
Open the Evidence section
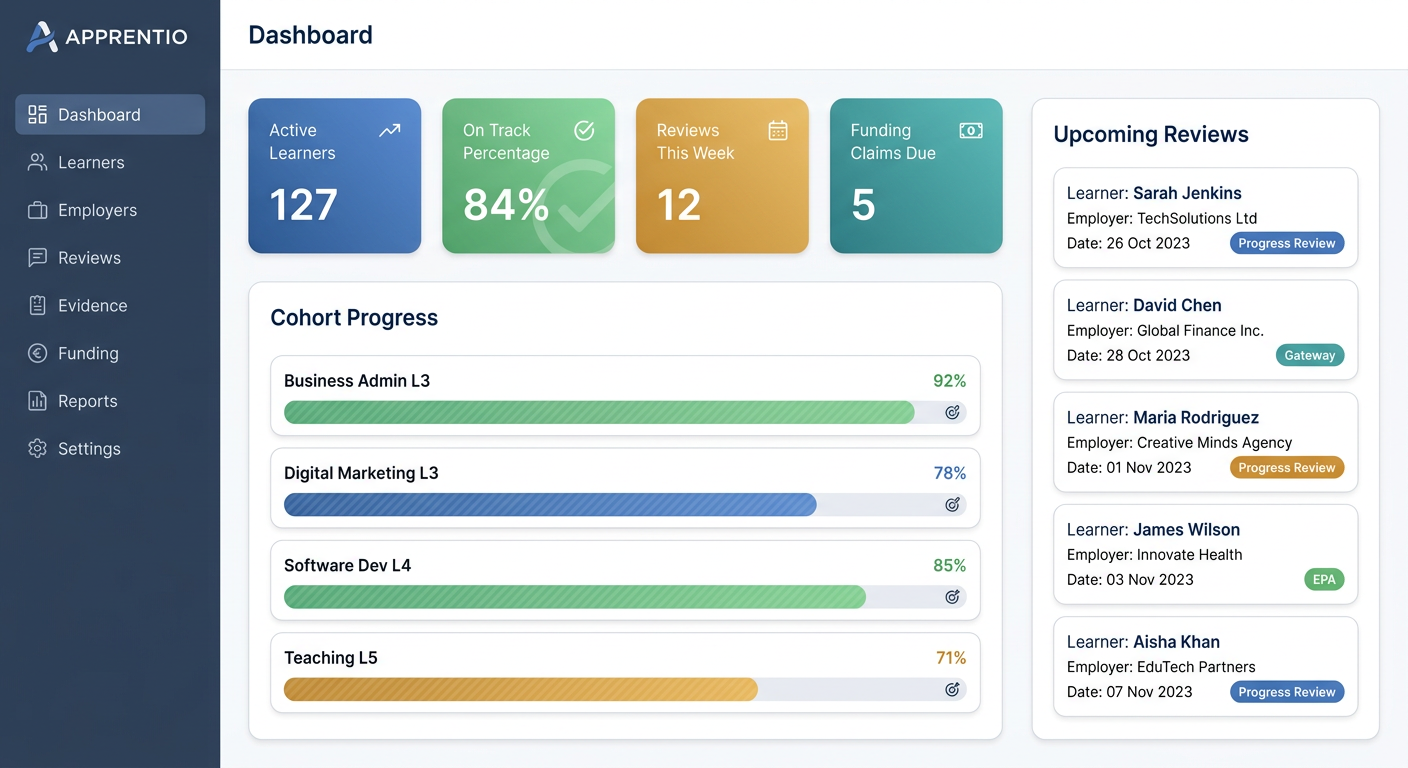coord(110,306)
